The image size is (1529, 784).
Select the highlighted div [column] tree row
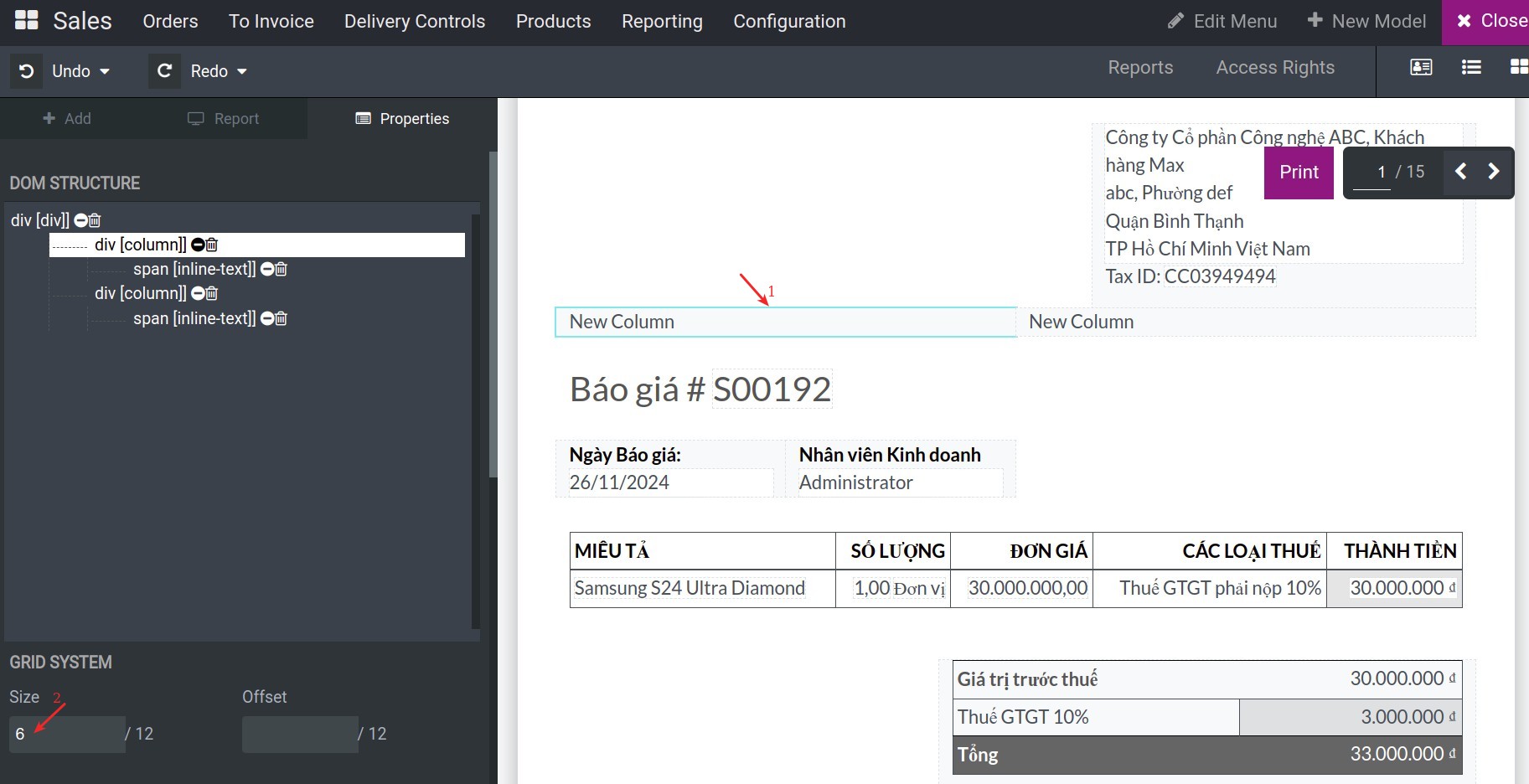click(x=257, y=245)
